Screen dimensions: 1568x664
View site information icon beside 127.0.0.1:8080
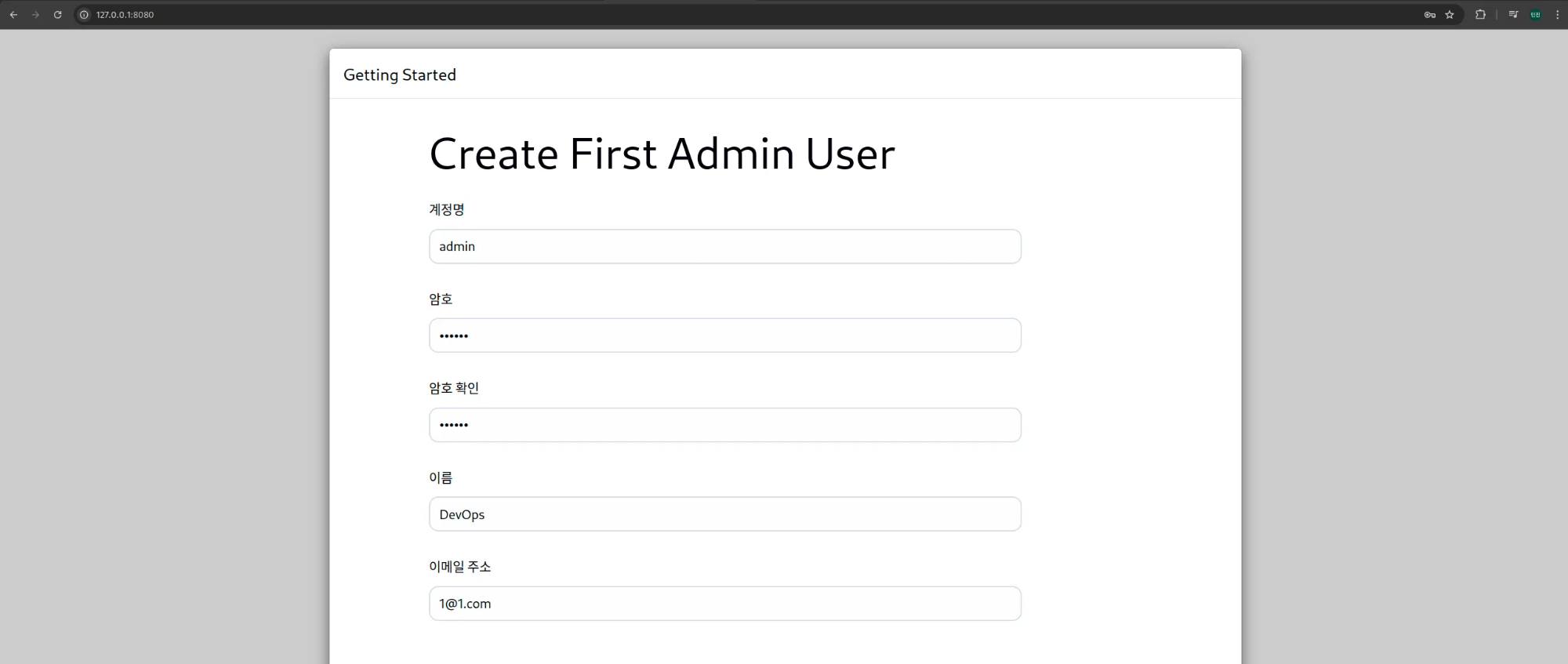point(85,15)
